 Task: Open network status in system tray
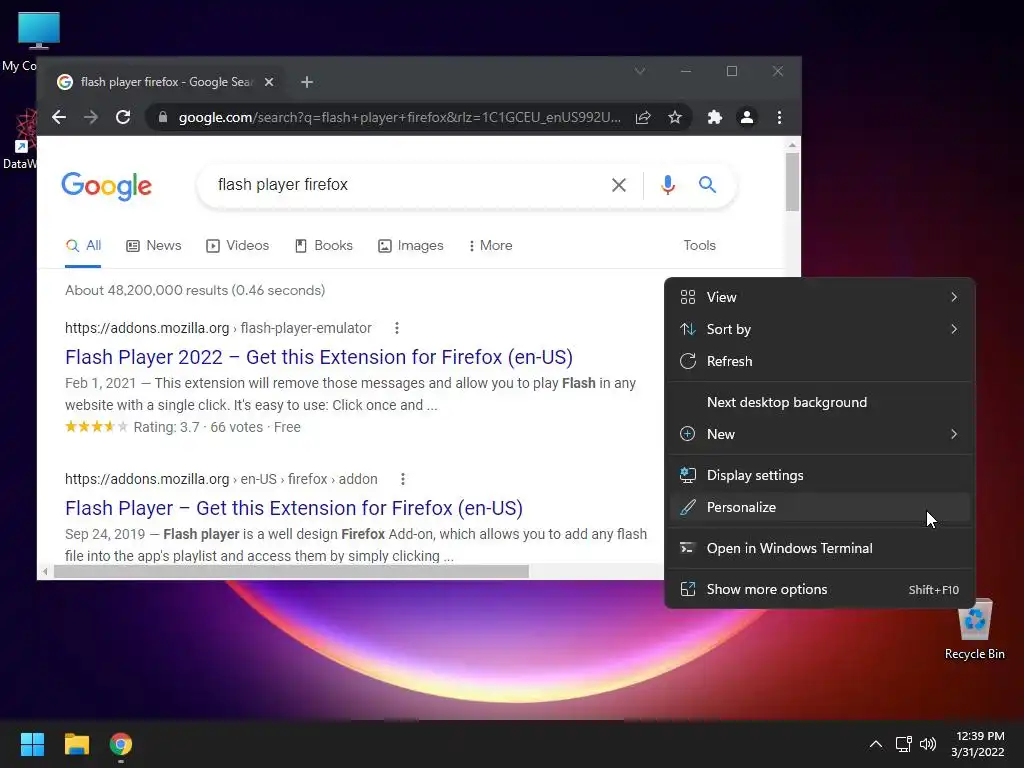coord(903,744)
